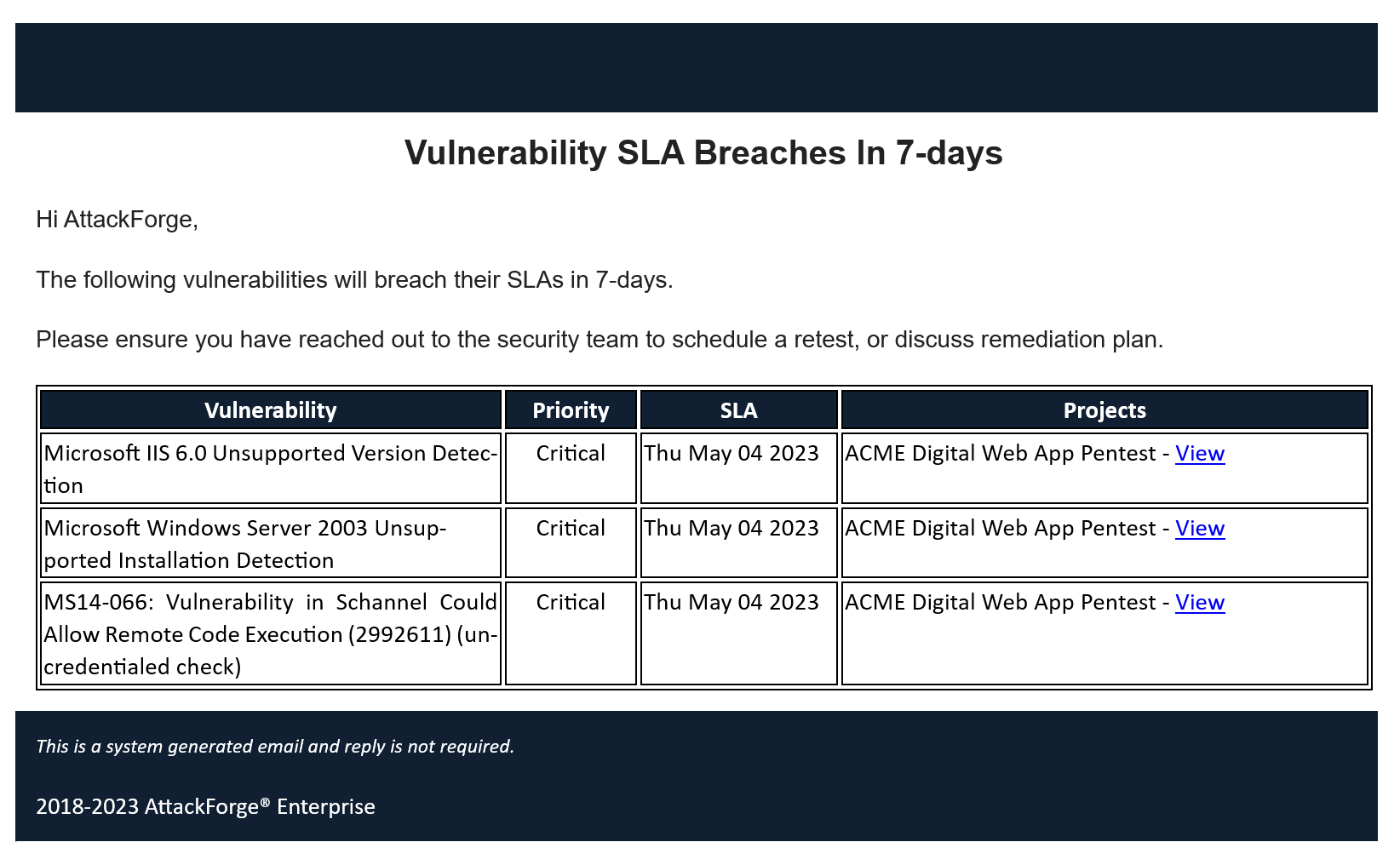Click the 'Hi AttackForge,' greeting line
1400x865 pixels.
click(117, 220)
